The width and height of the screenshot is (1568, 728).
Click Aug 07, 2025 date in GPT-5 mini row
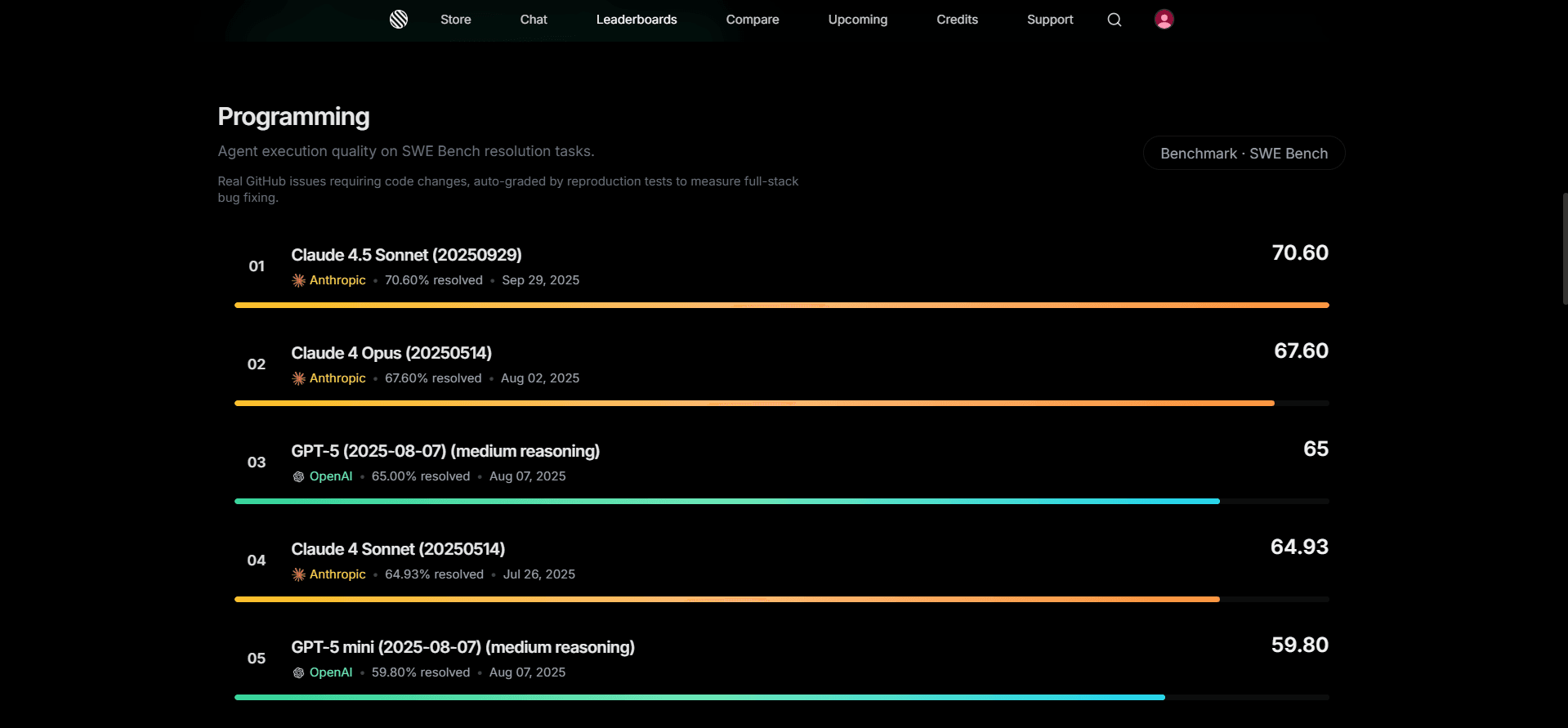[x=527, y=672]
